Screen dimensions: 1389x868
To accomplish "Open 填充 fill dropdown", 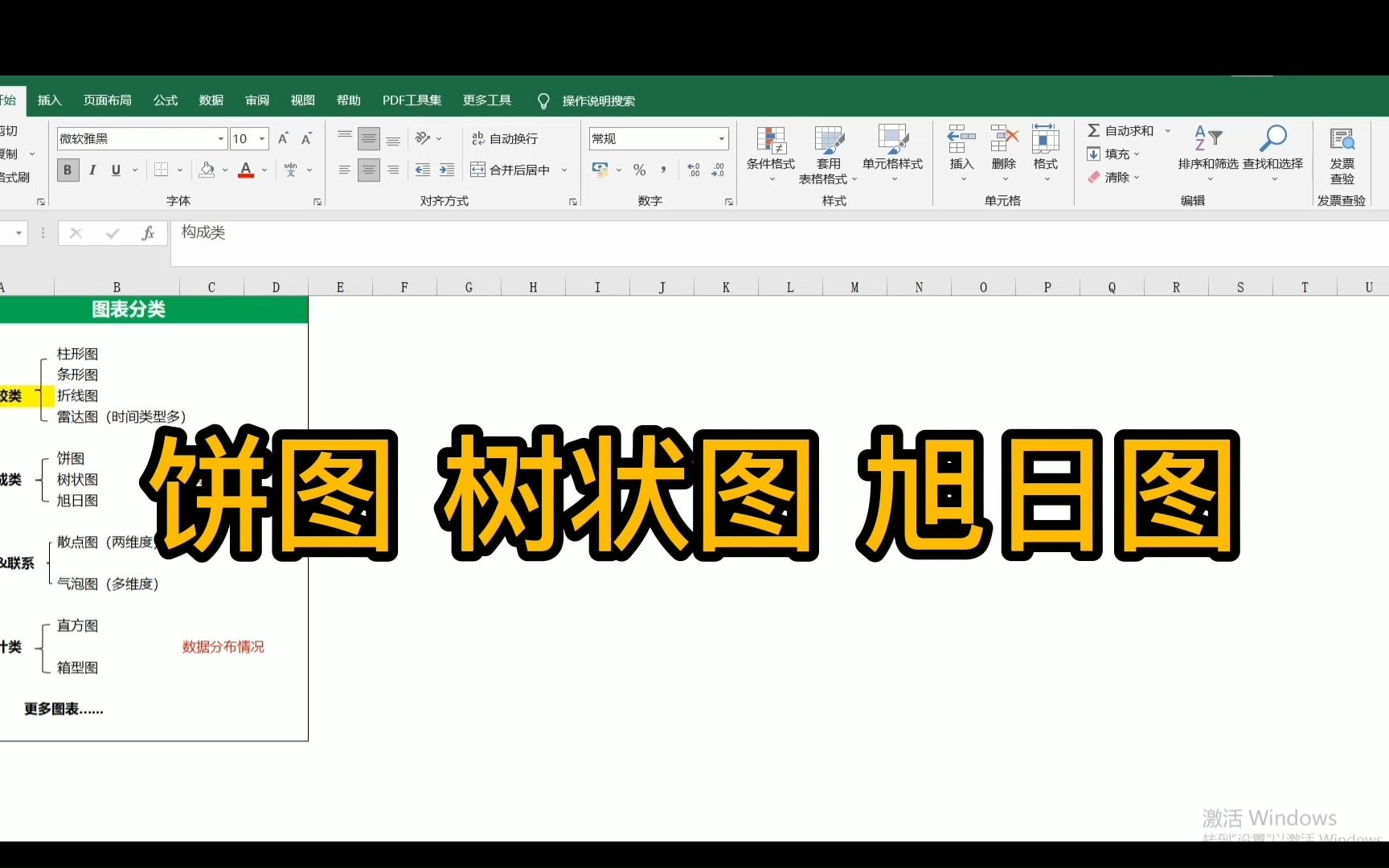I will 1114,154.
